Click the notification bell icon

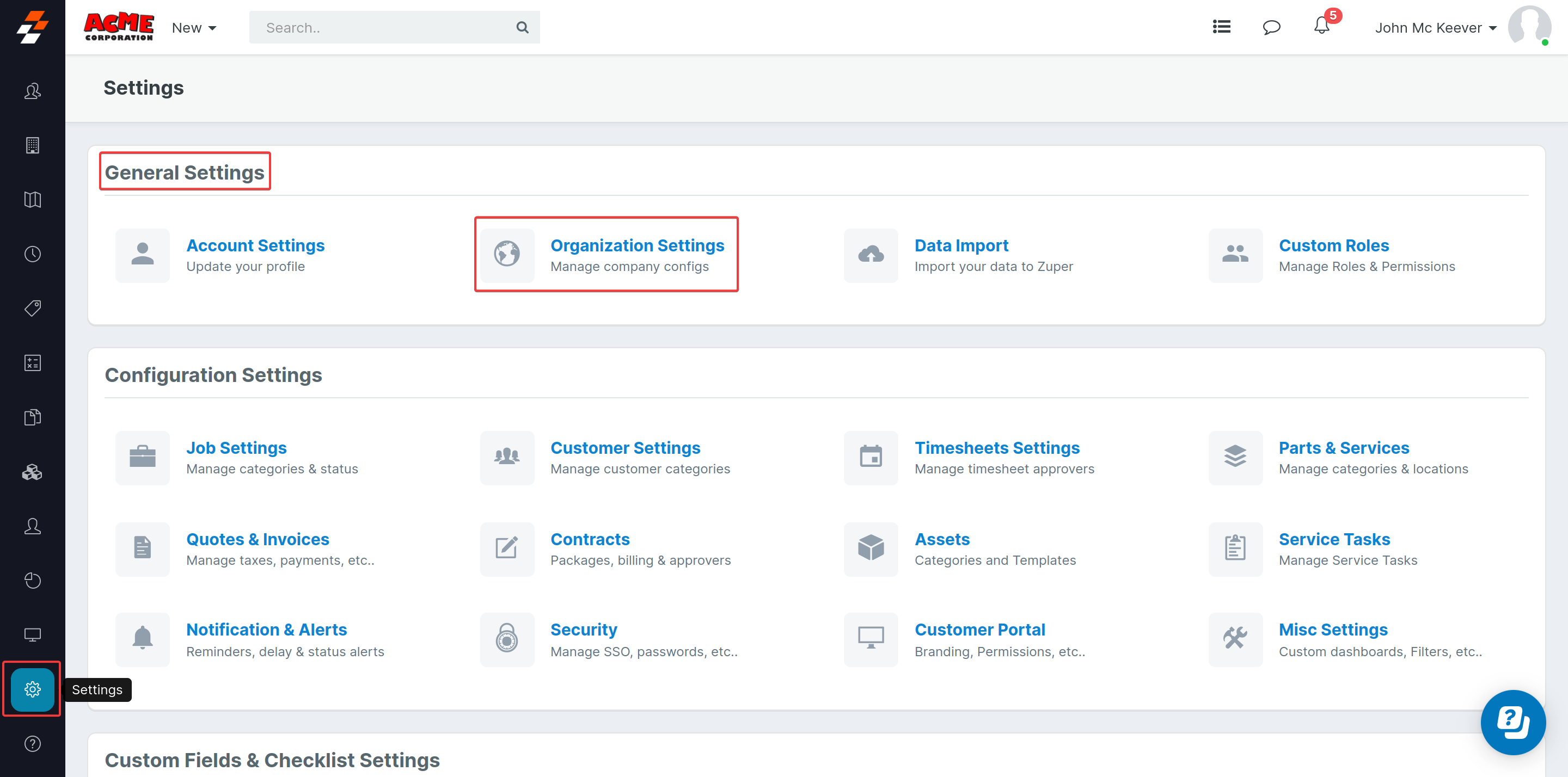point(1321,26)
